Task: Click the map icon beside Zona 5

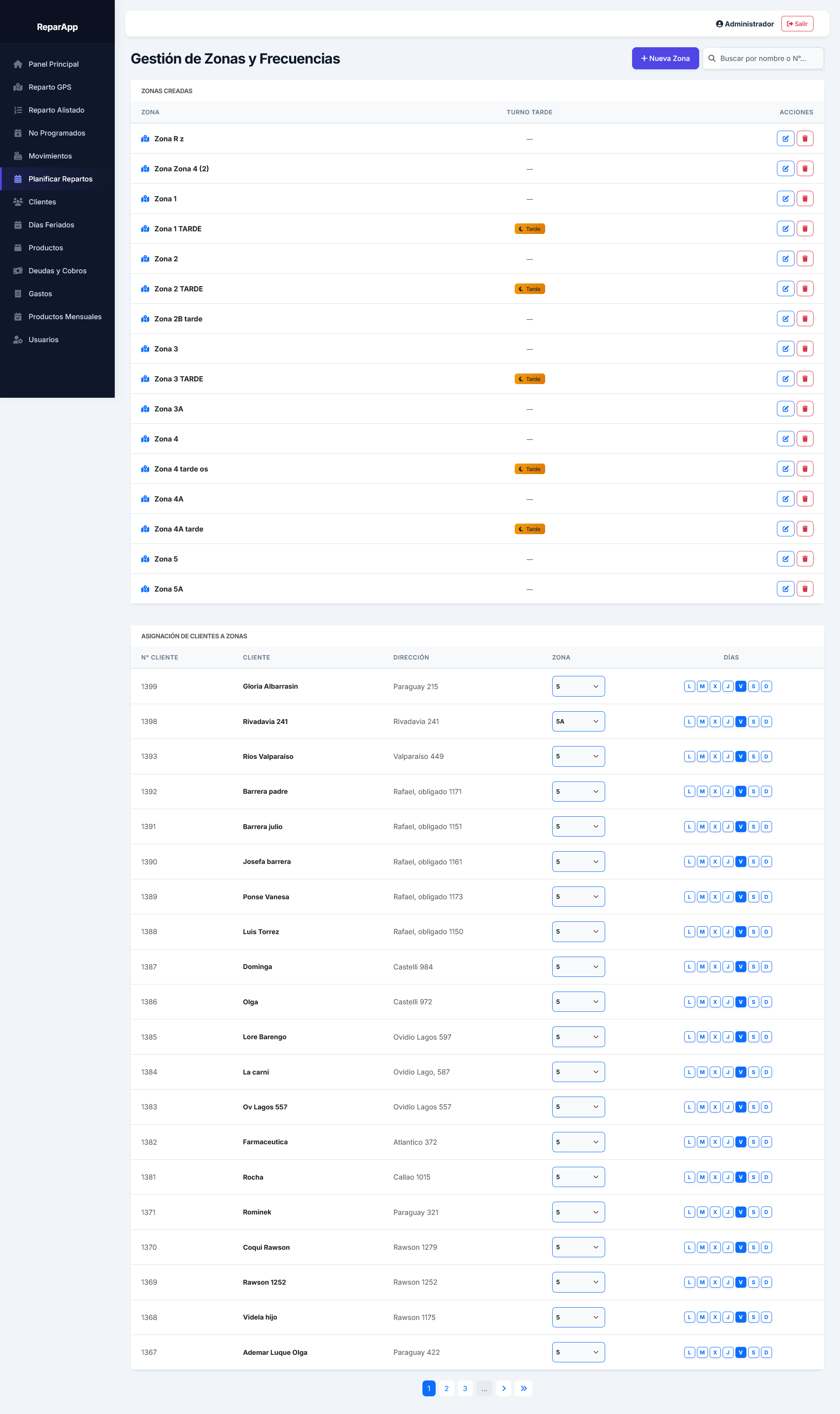Action: coord(146,559)
